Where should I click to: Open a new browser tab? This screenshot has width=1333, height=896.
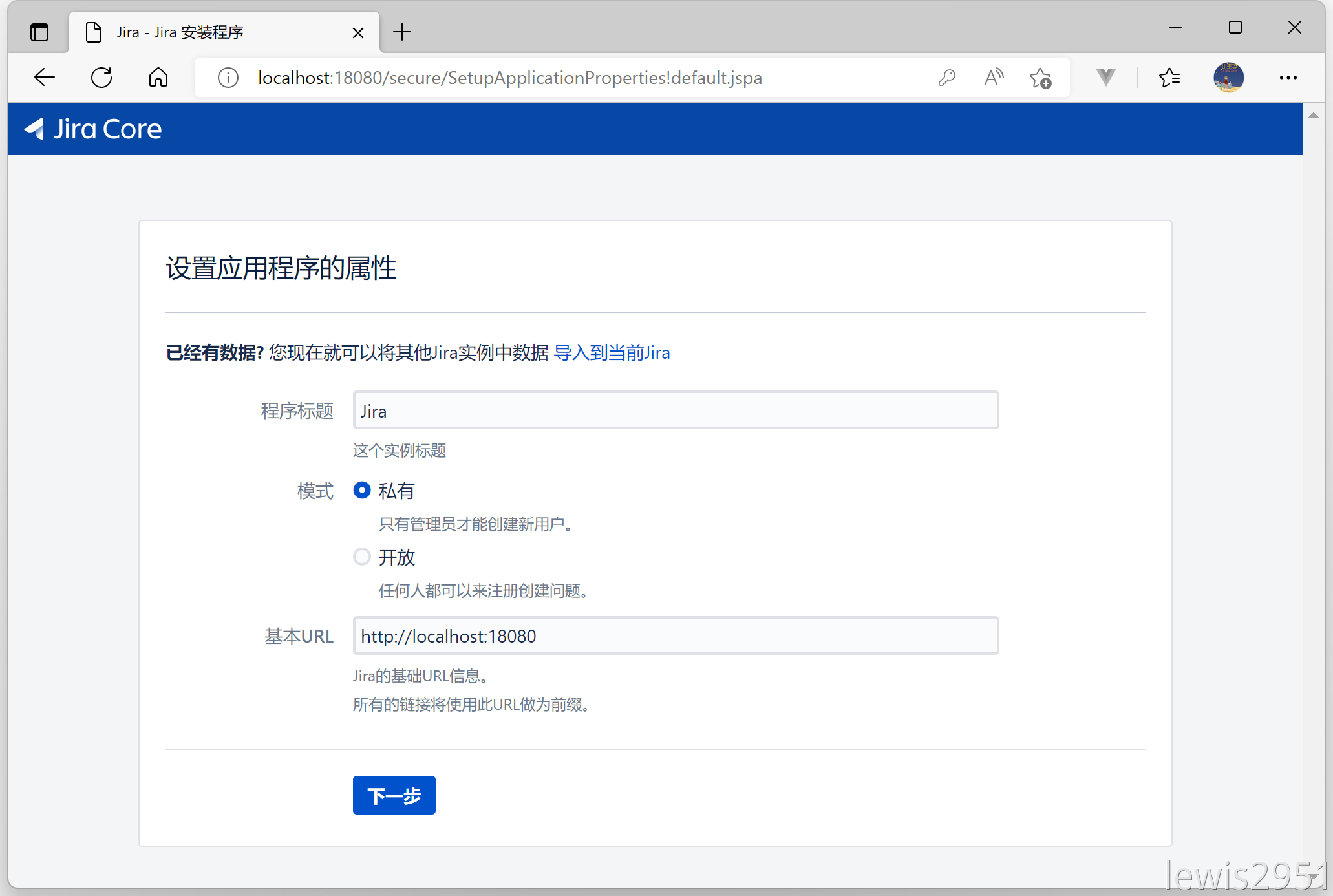point(402,32)
